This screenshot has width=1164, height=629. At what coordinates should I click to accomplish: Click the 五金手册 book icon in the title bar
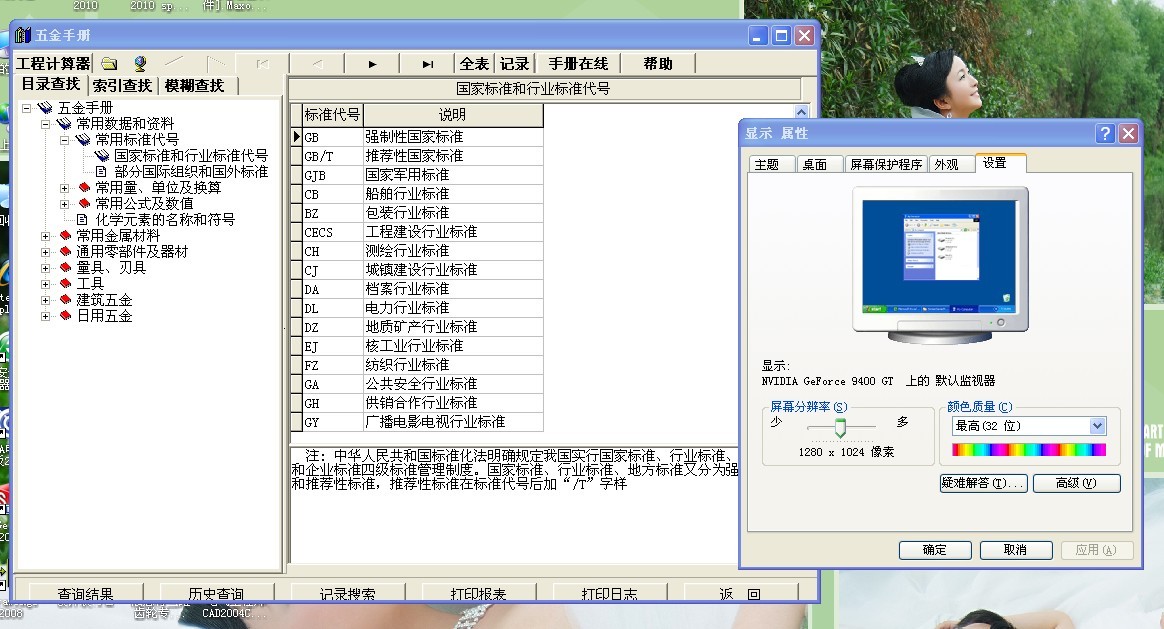click(23, 35)
